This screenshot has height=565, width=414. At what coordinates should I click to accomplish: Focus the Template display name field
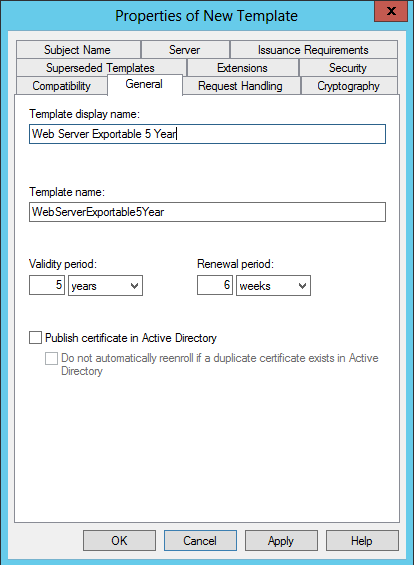coord(207,134)
